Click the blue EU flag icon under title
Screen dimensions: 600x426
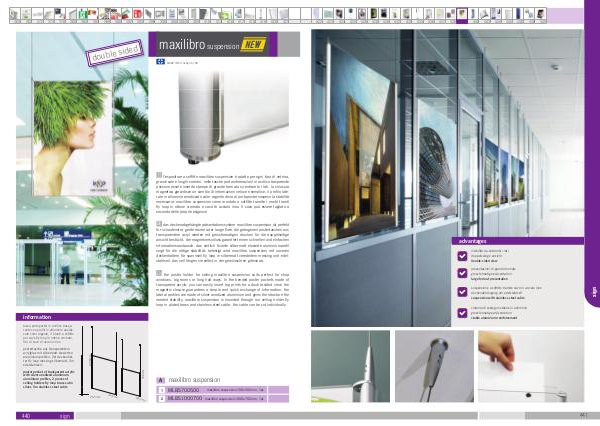160,62
